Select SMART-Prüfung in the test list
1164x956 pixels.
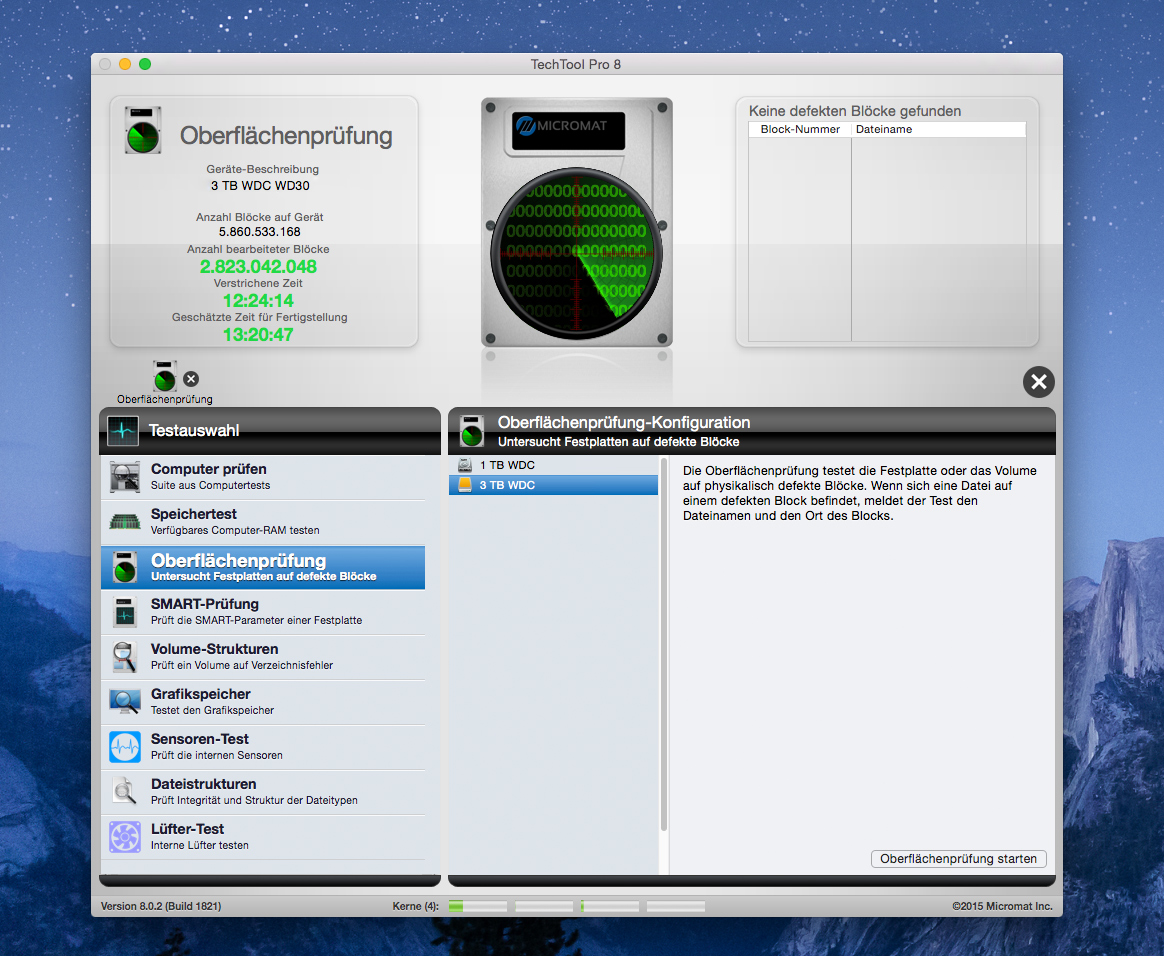pos(263,612)
